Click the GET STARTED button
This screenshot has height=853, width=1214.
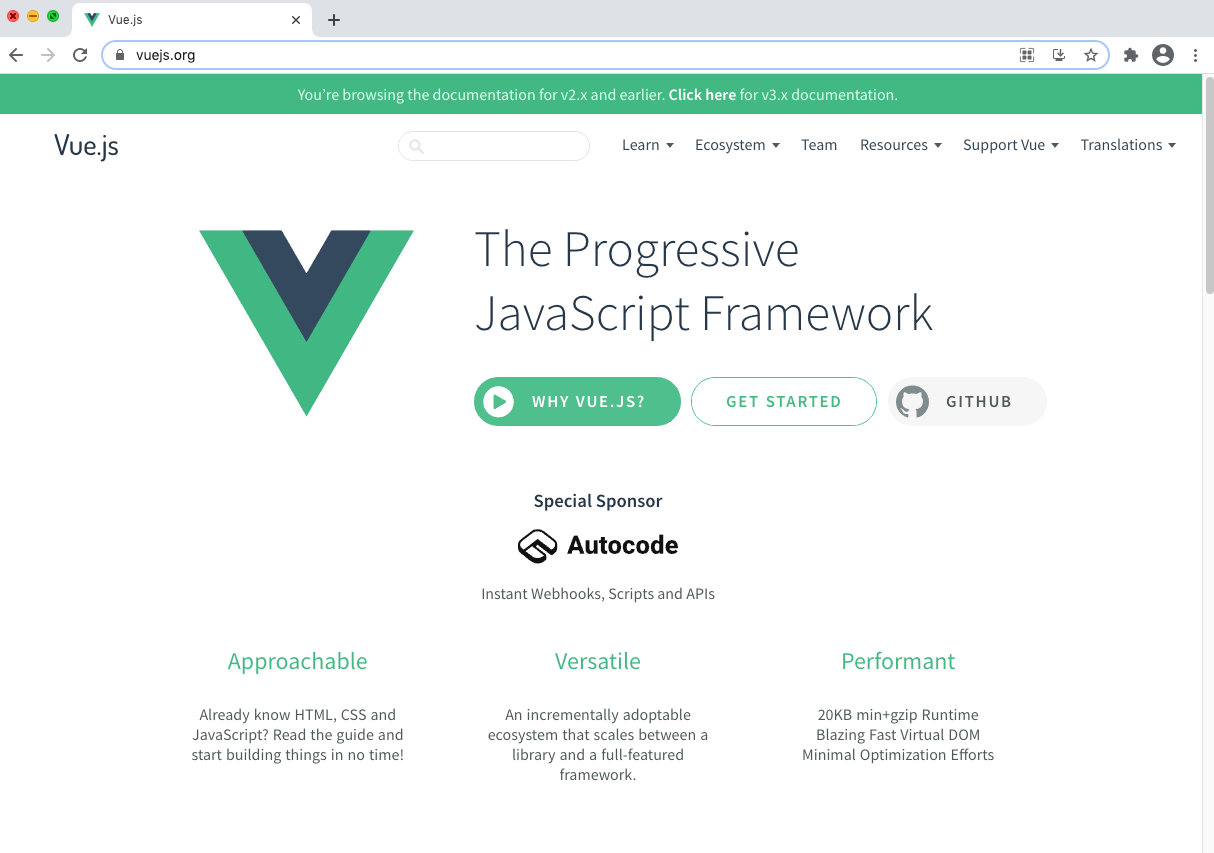[x=783, y=401]
